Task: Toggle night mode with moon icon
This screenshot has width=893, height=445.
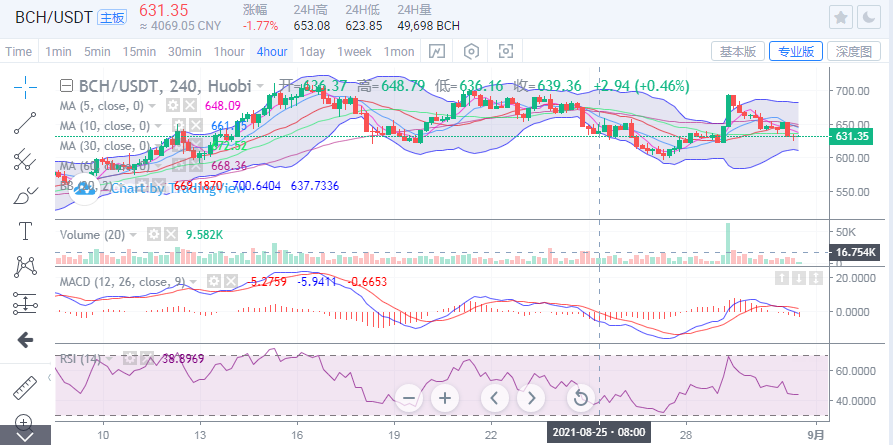Action: point(869,18)
